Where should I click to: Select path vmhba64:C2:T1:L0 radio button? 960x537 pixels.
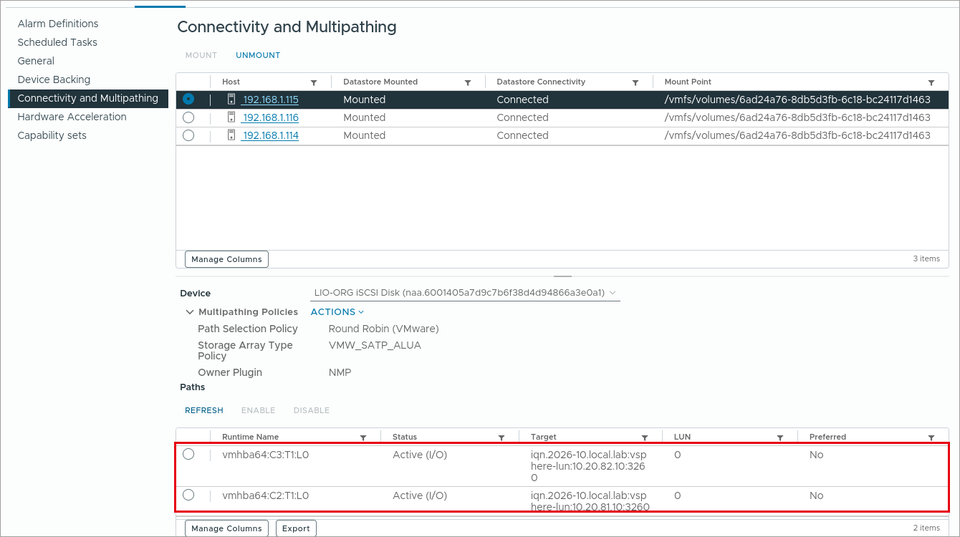point(189,495)
